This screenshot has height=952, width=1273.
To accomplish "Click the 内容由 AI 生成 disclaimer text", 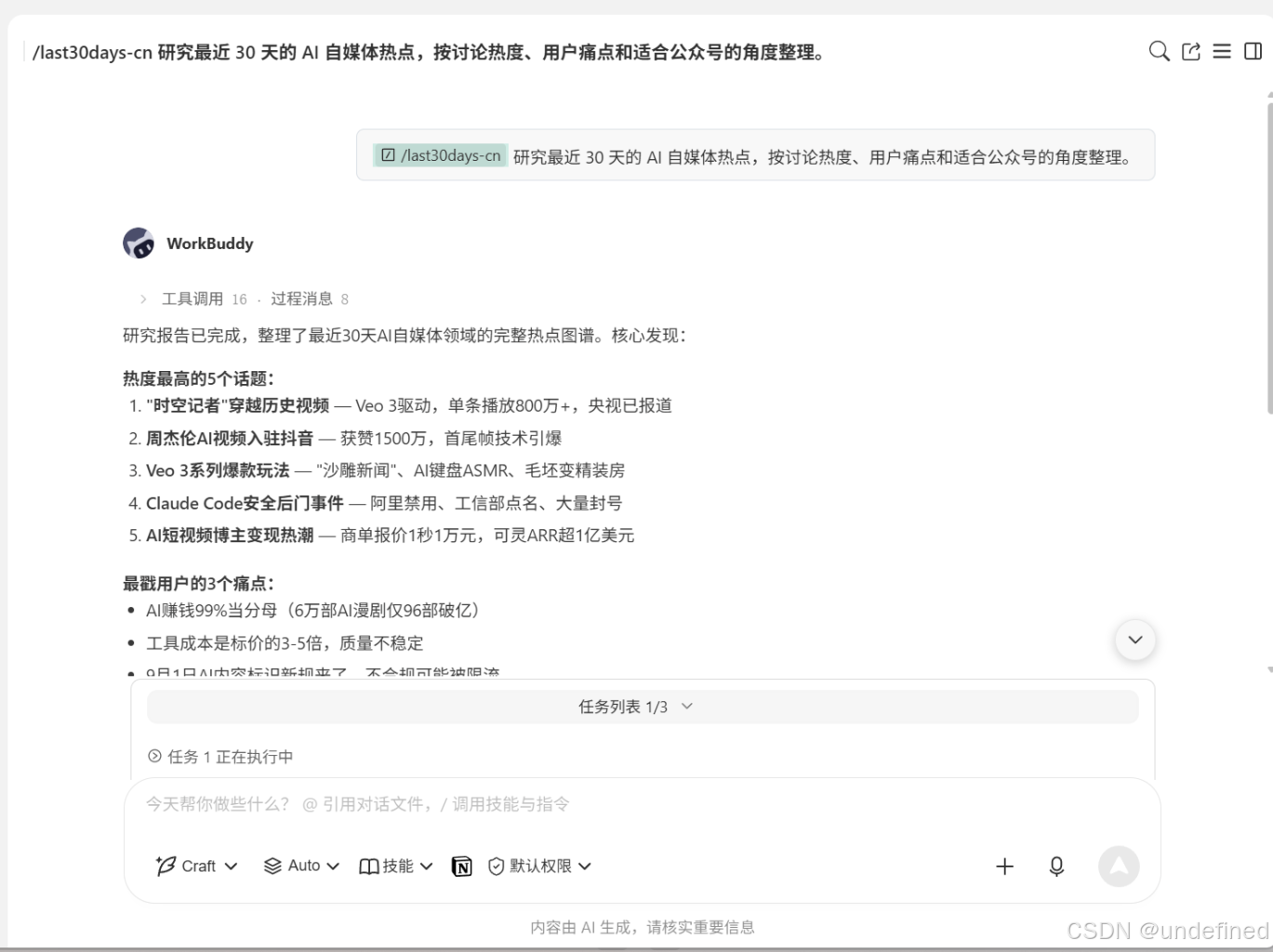I will pos(643,927).
